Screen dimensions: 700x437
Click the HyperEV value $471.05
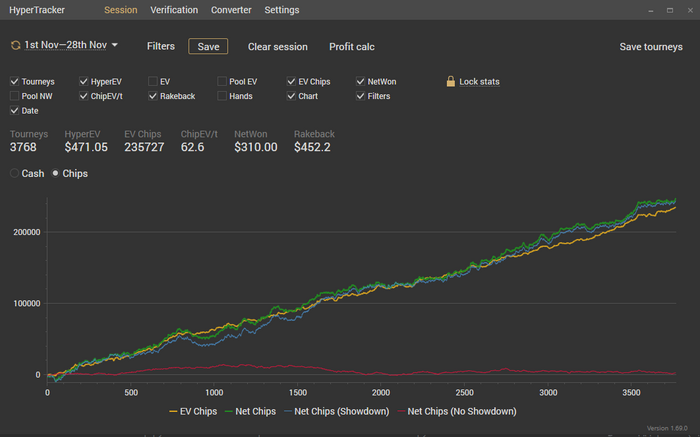[x=86, y=147]
